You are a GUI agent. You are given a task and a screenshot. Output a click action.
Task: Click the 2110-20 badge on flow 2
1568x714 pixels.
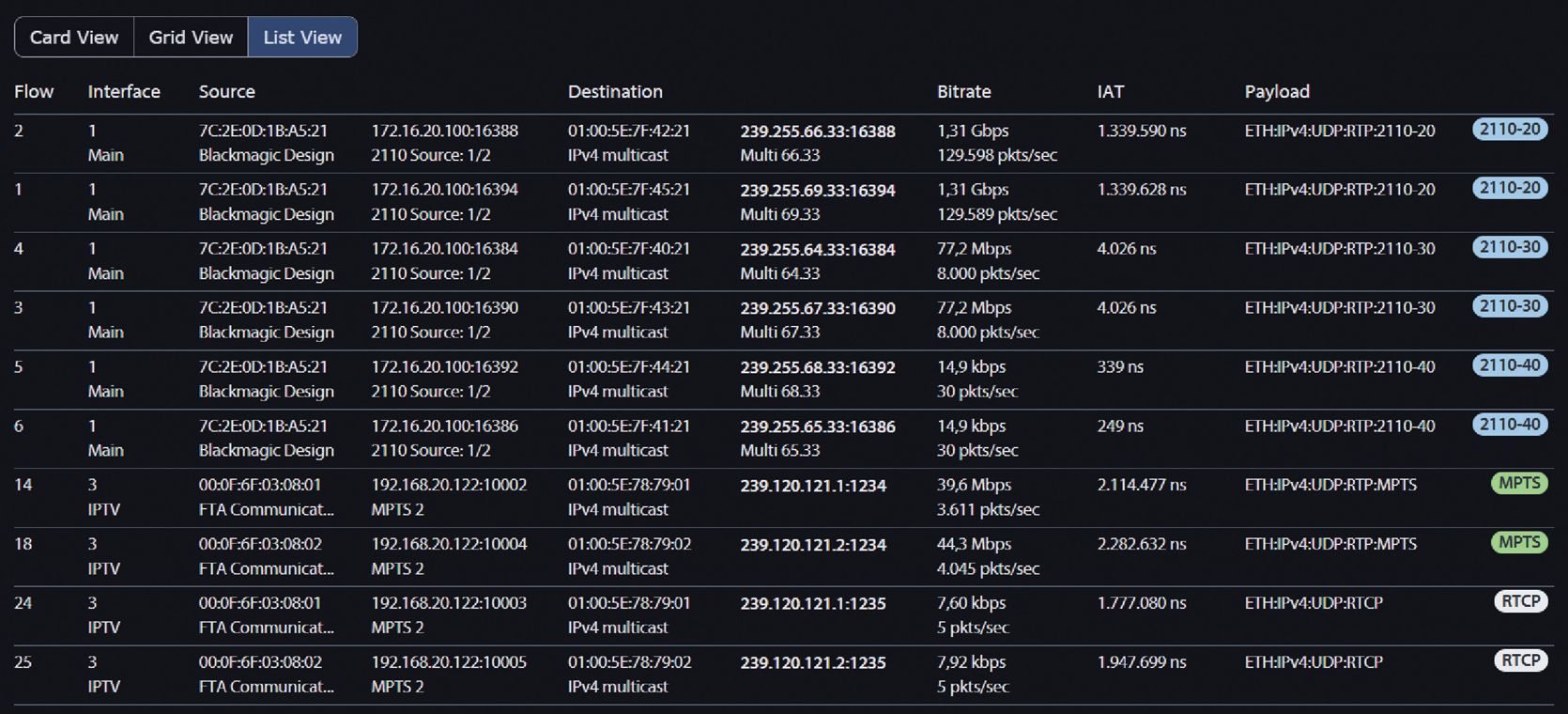click(1509, 130)
